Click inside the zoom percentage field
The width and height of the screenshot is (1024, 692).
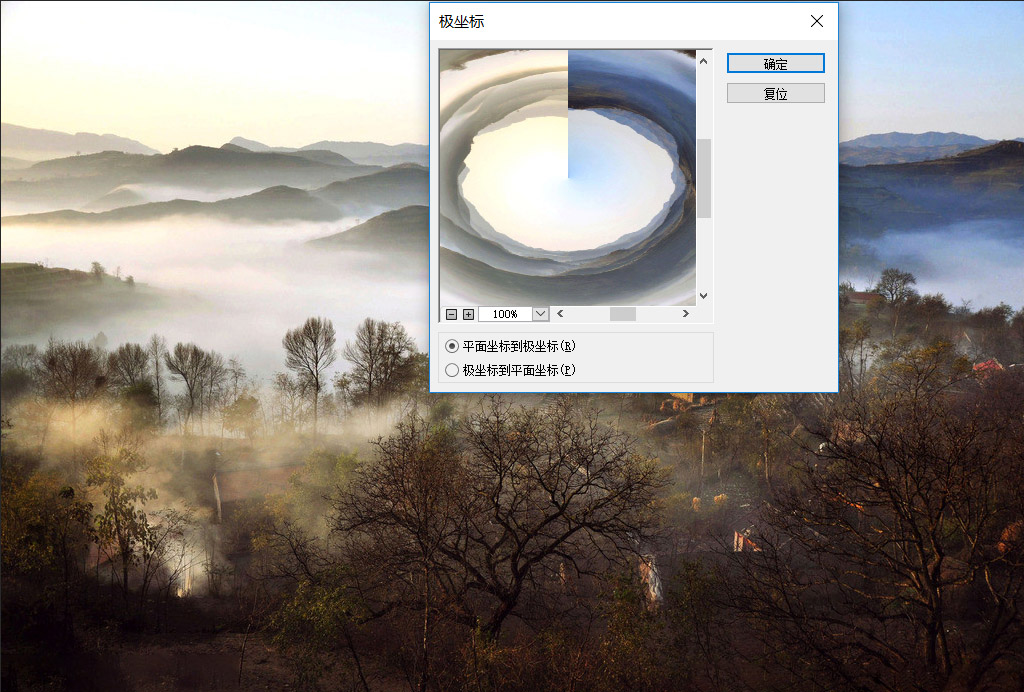coord(505,313)
